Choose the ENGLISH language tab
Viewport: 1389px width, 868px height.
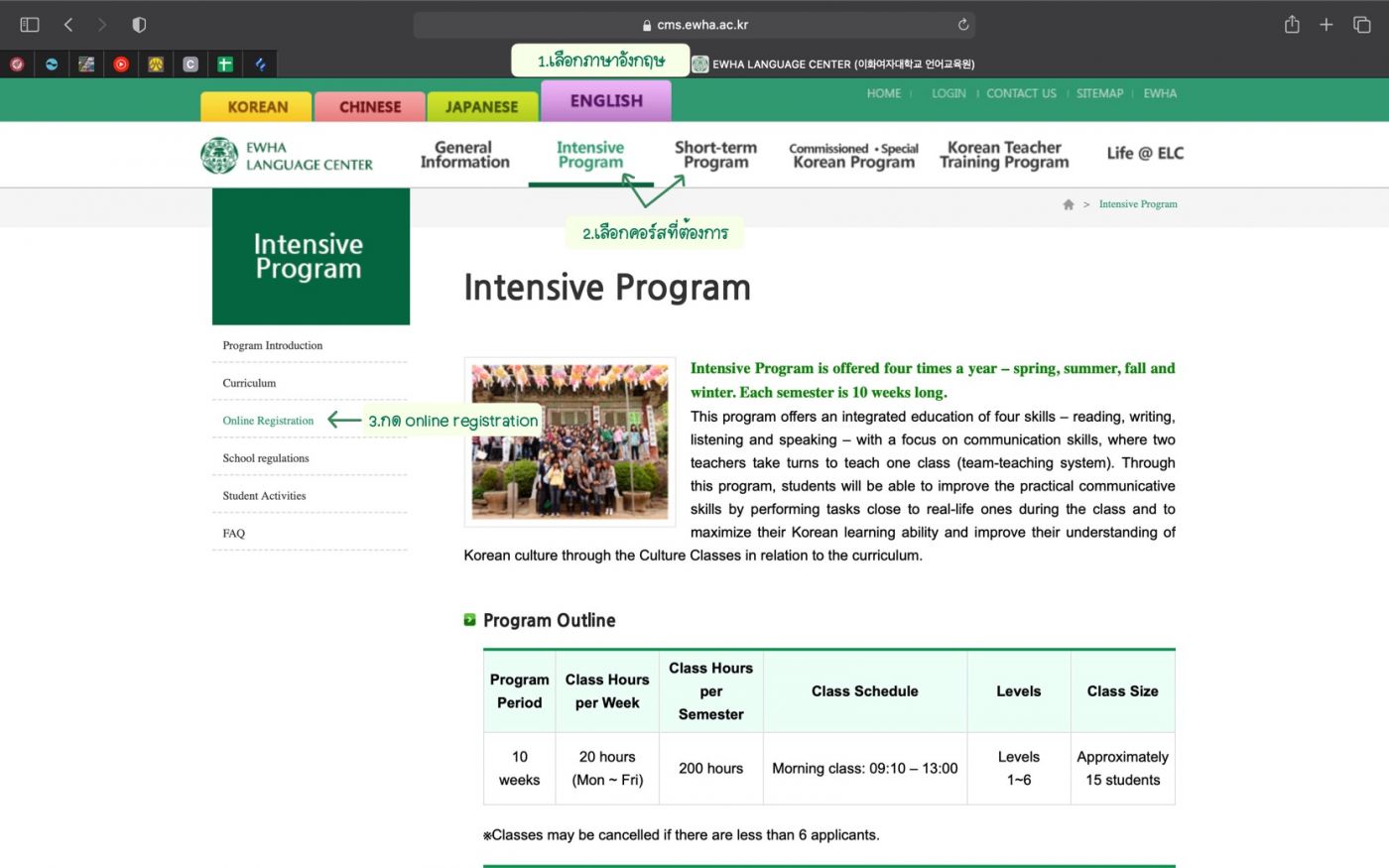(x=605, y=101)
